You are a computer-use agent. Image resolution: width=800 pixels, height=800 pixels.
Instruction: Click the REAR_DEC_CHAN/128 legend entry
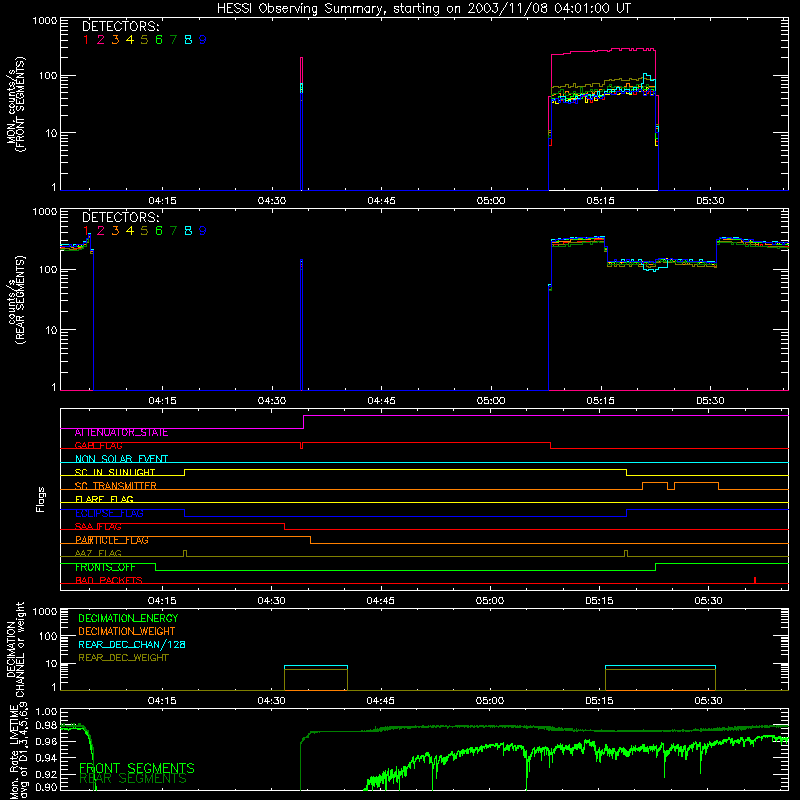pyautogui.click(x=132, y=645)
